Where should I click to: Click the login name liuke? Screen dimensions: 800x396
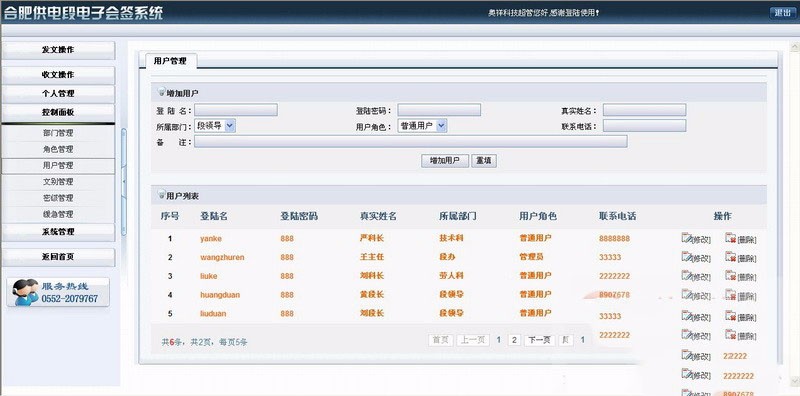point(209,276)
